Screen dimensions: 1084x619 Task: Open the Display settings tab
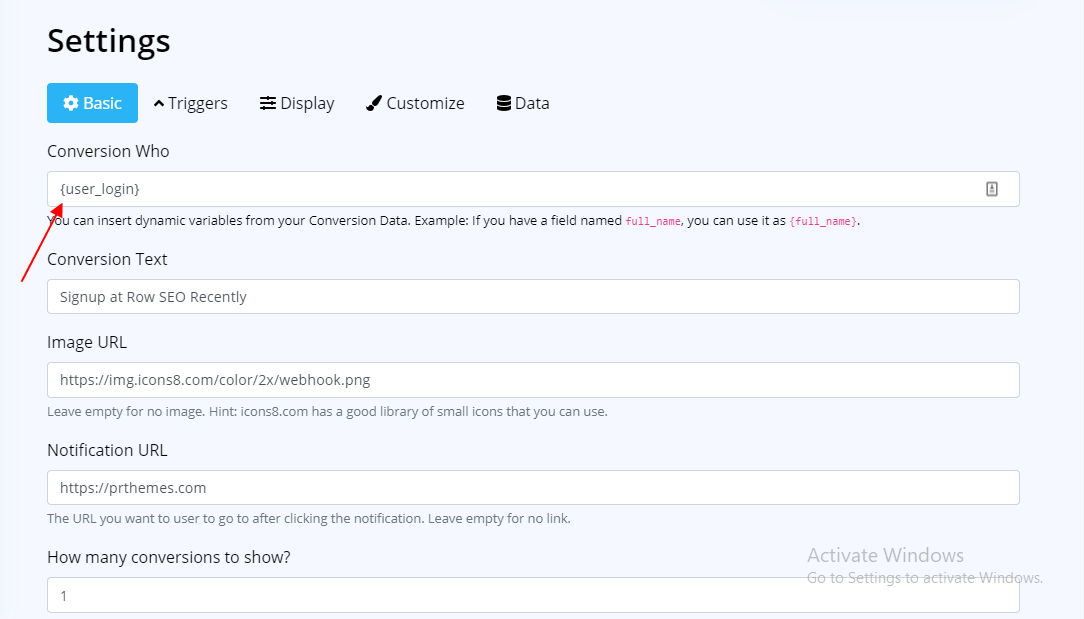coord(297,103)
